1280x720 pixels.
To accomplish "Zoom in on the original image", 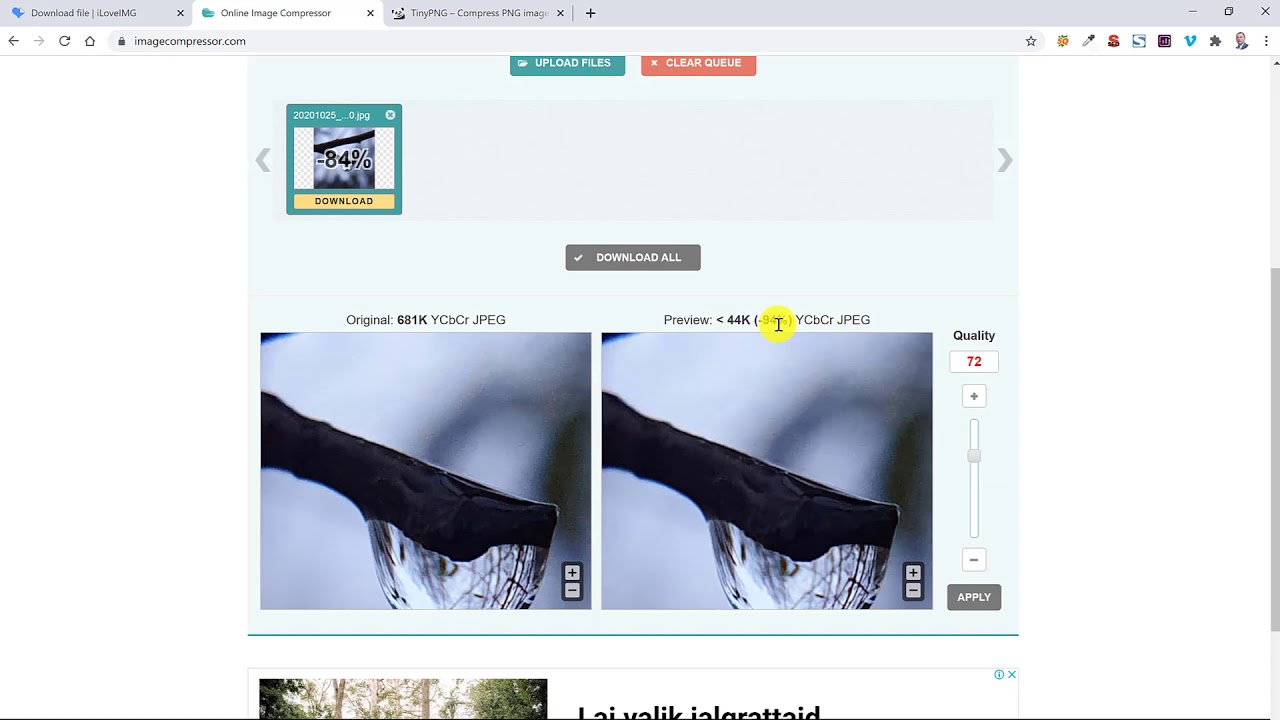I will click(x=572, y=573).
